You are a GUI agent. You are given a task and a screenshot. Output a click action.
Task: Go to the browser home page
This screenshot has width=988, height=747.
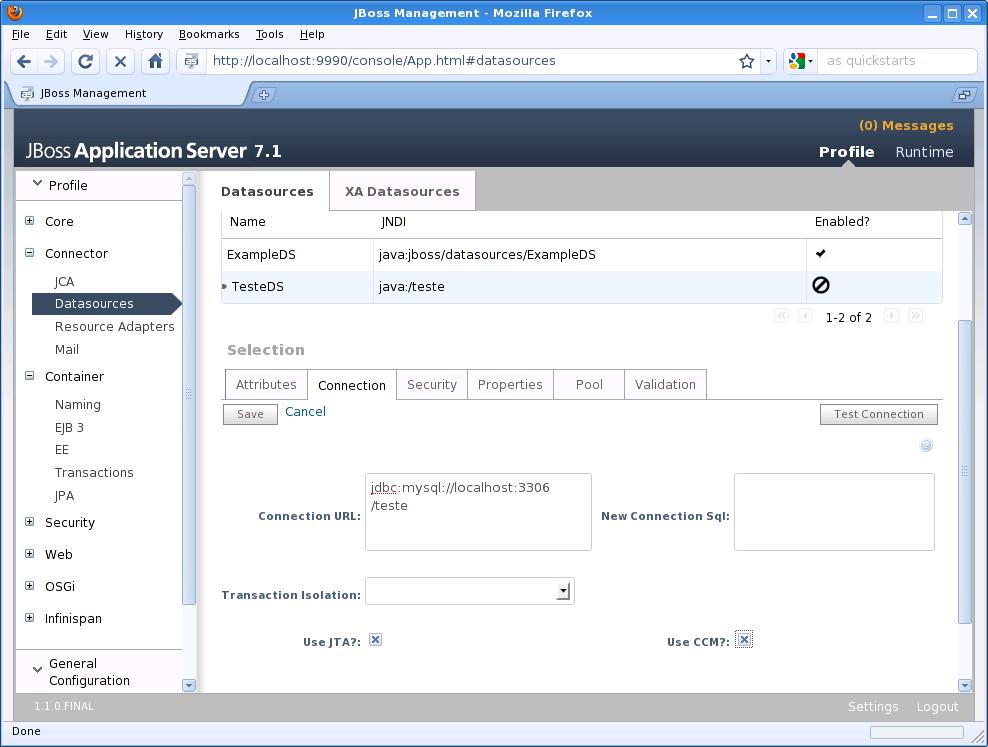[x=155, y=61]
